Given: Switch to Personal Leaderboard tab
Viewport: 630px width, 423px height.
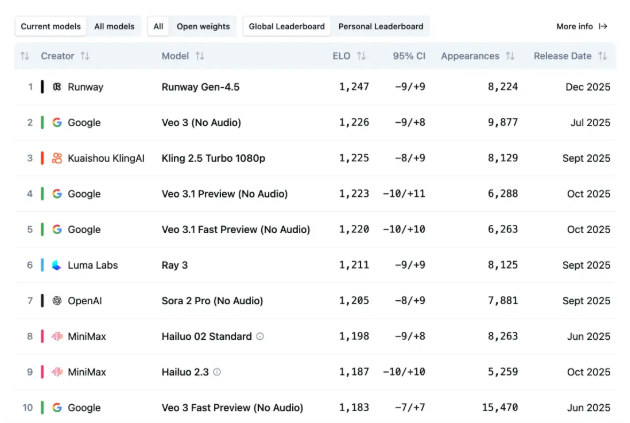Looking at the screenshot, I should pos(380,26).
